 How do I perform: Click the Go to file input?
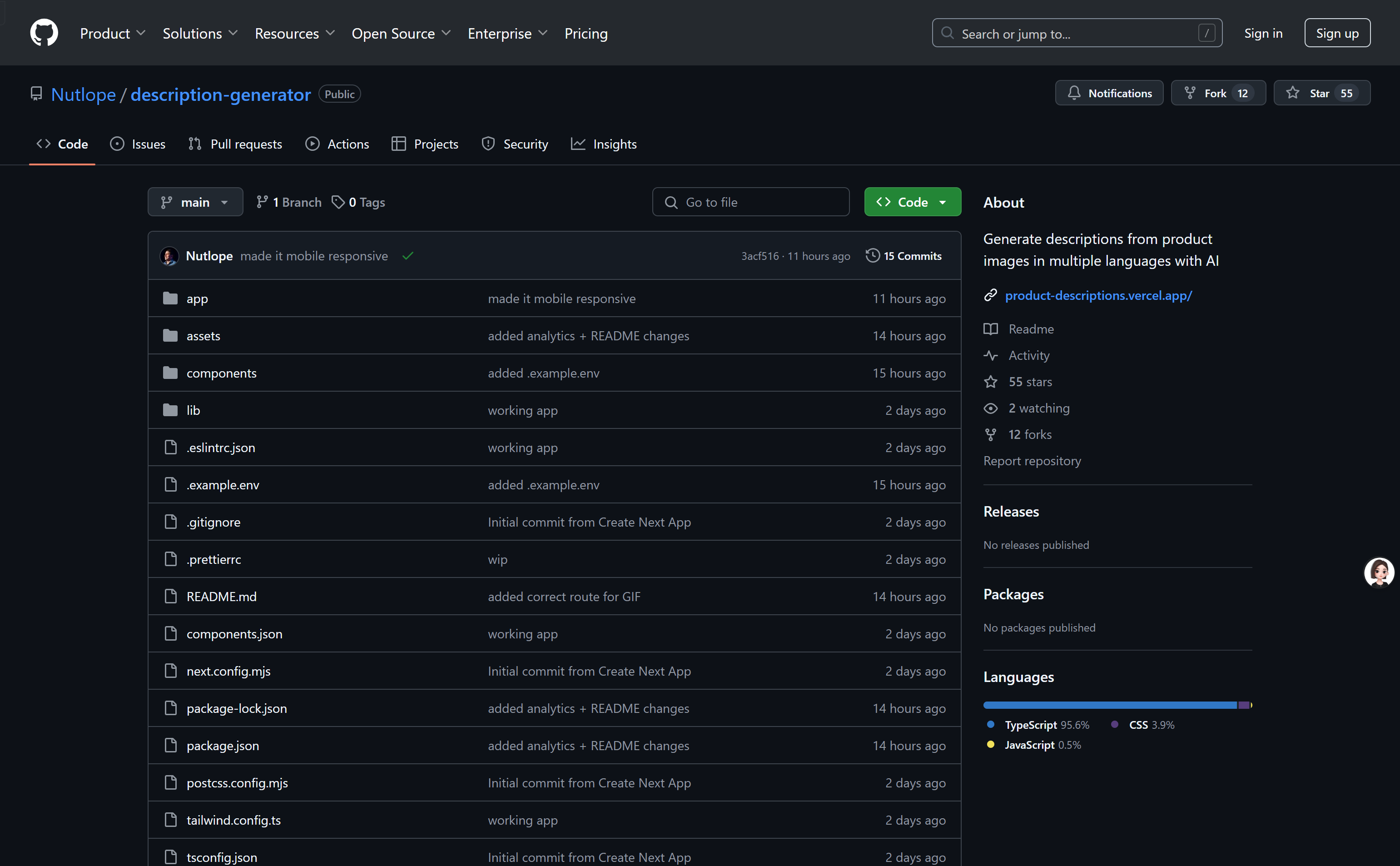click(750, 202)
